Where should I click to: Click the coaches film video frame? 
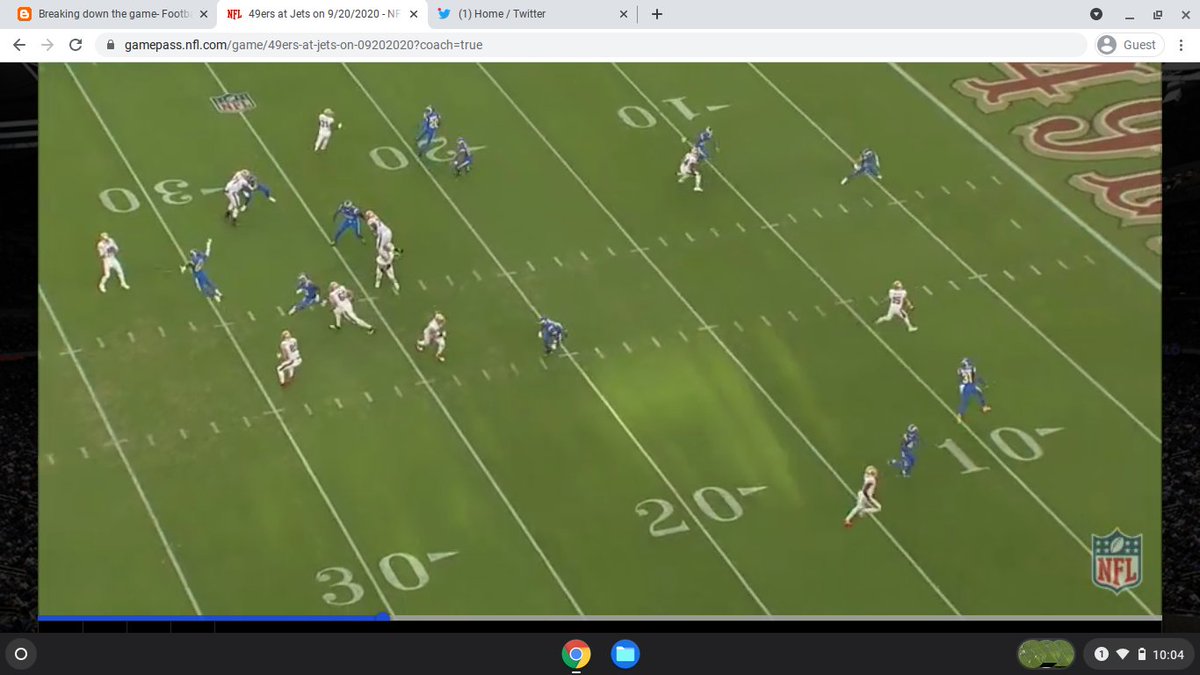tap(600, 340)
